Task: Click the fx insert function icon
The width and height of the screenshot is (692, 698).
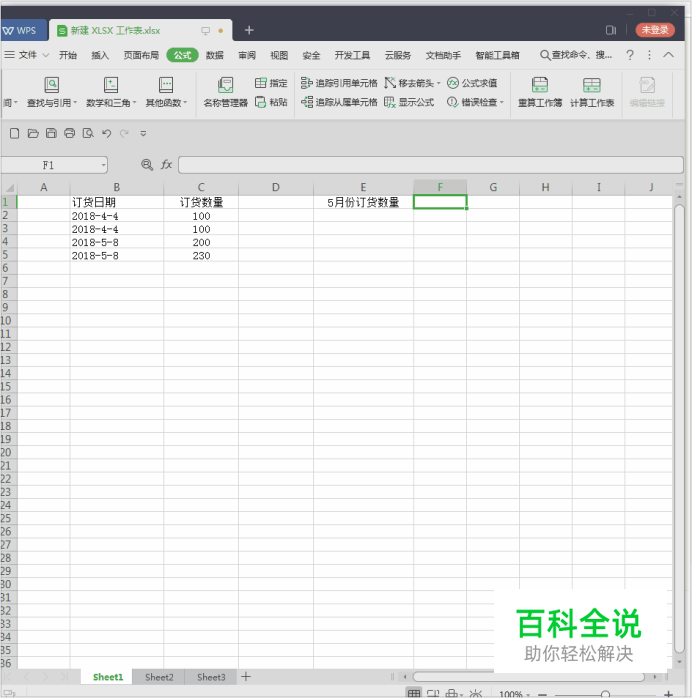Action: pos(166,165)
